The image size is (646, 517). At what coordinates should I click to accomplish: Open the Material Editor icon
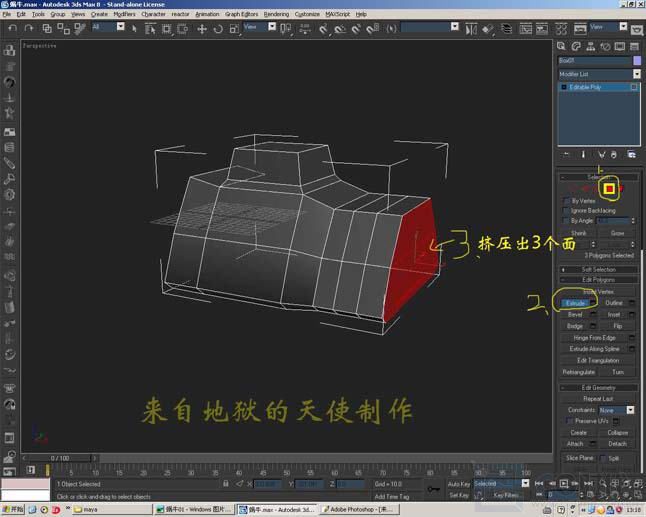561,29
